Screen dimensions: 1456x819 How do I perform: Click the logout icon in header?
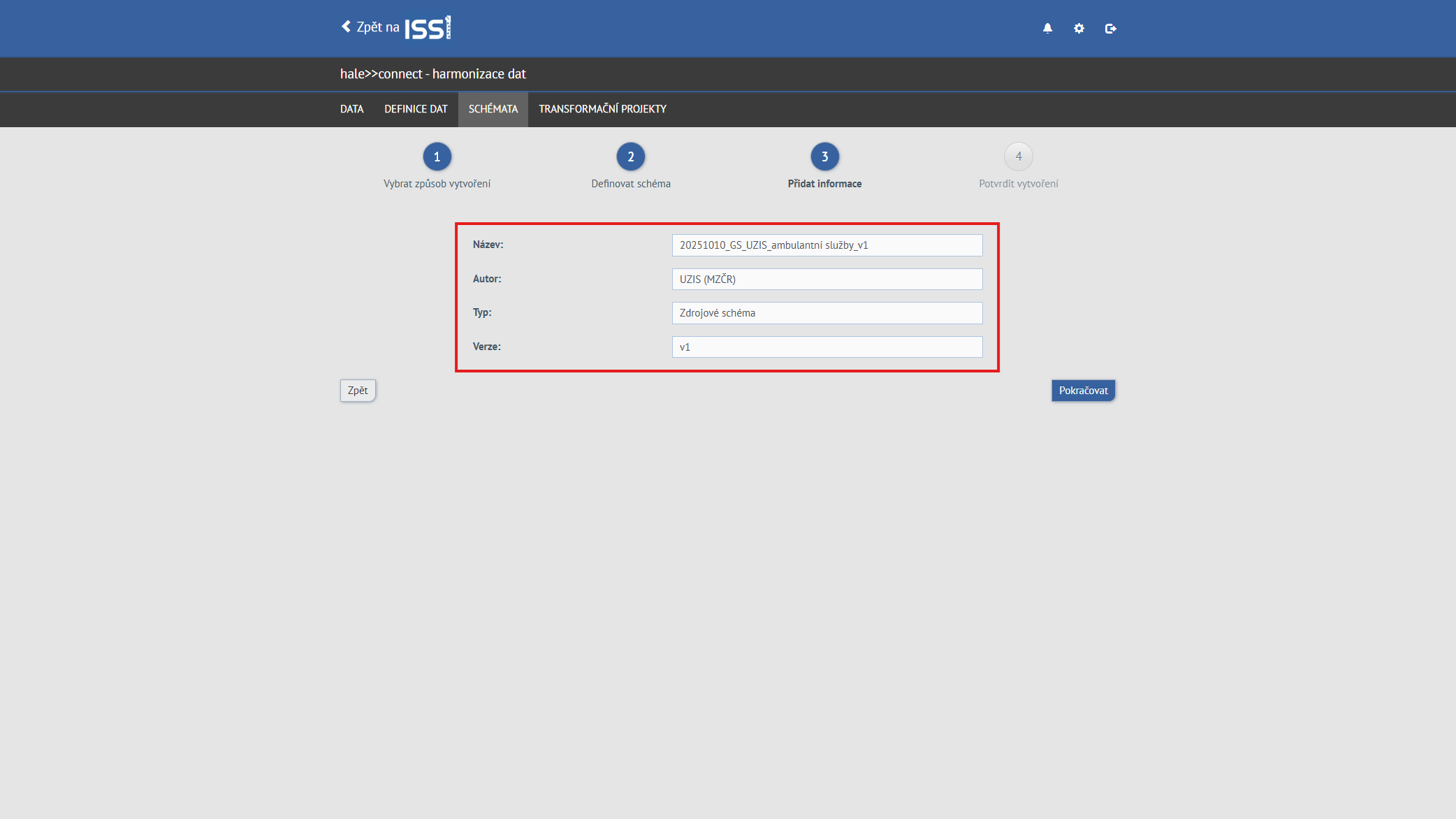(1110, 29)
